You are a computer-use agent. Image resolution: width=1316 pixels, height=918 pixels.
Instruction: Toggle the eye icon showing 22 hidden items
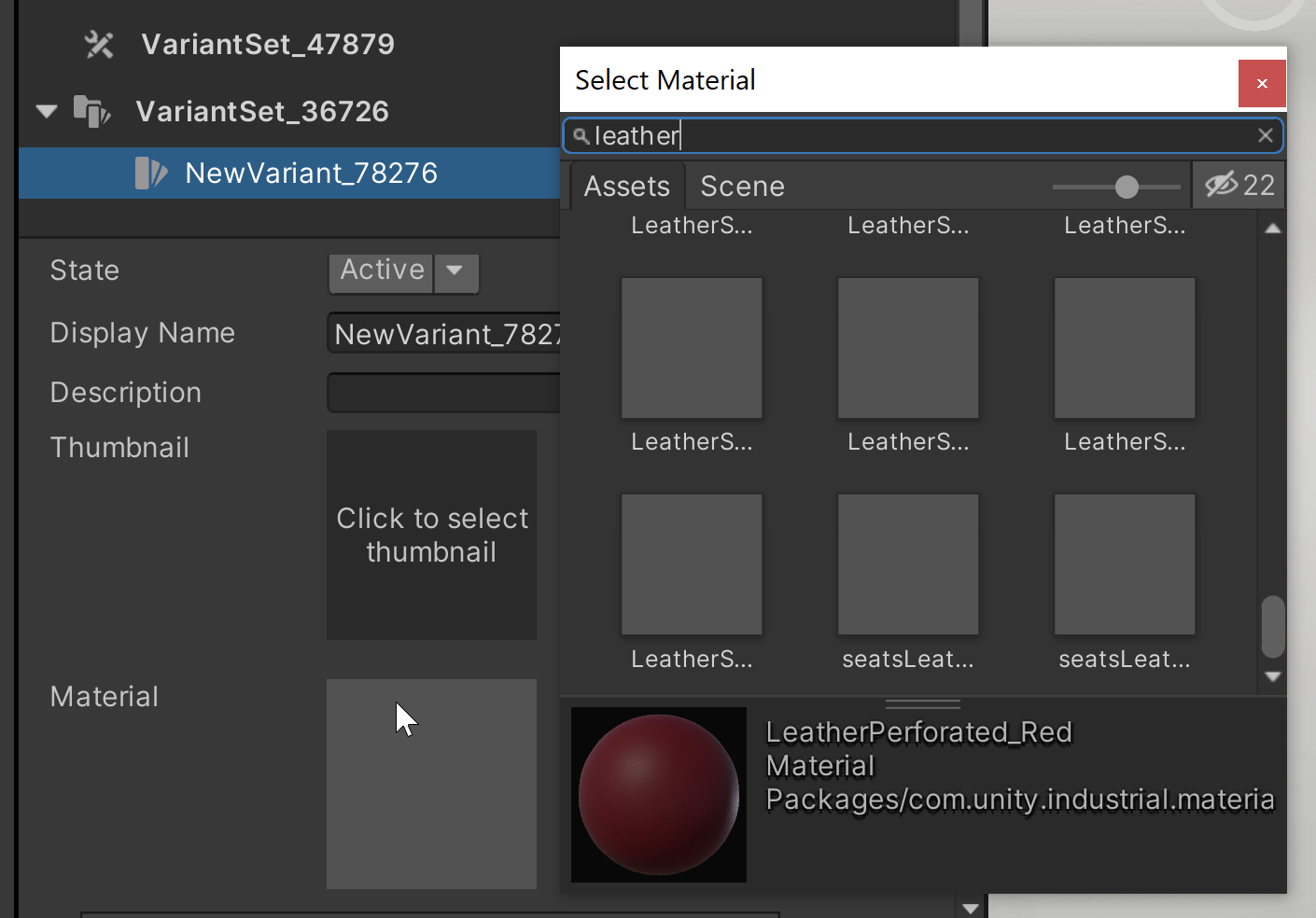coord(1238,185)
